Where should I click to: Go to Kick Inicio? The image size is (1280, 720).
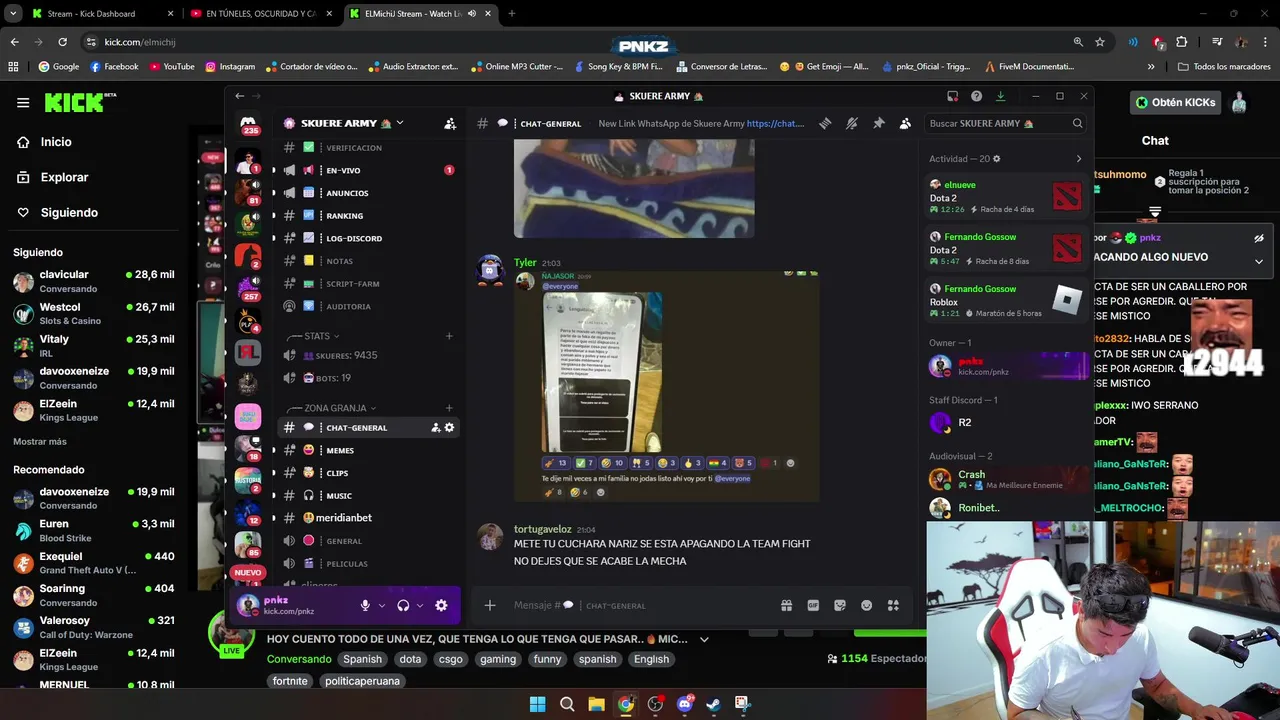point(56,142)
